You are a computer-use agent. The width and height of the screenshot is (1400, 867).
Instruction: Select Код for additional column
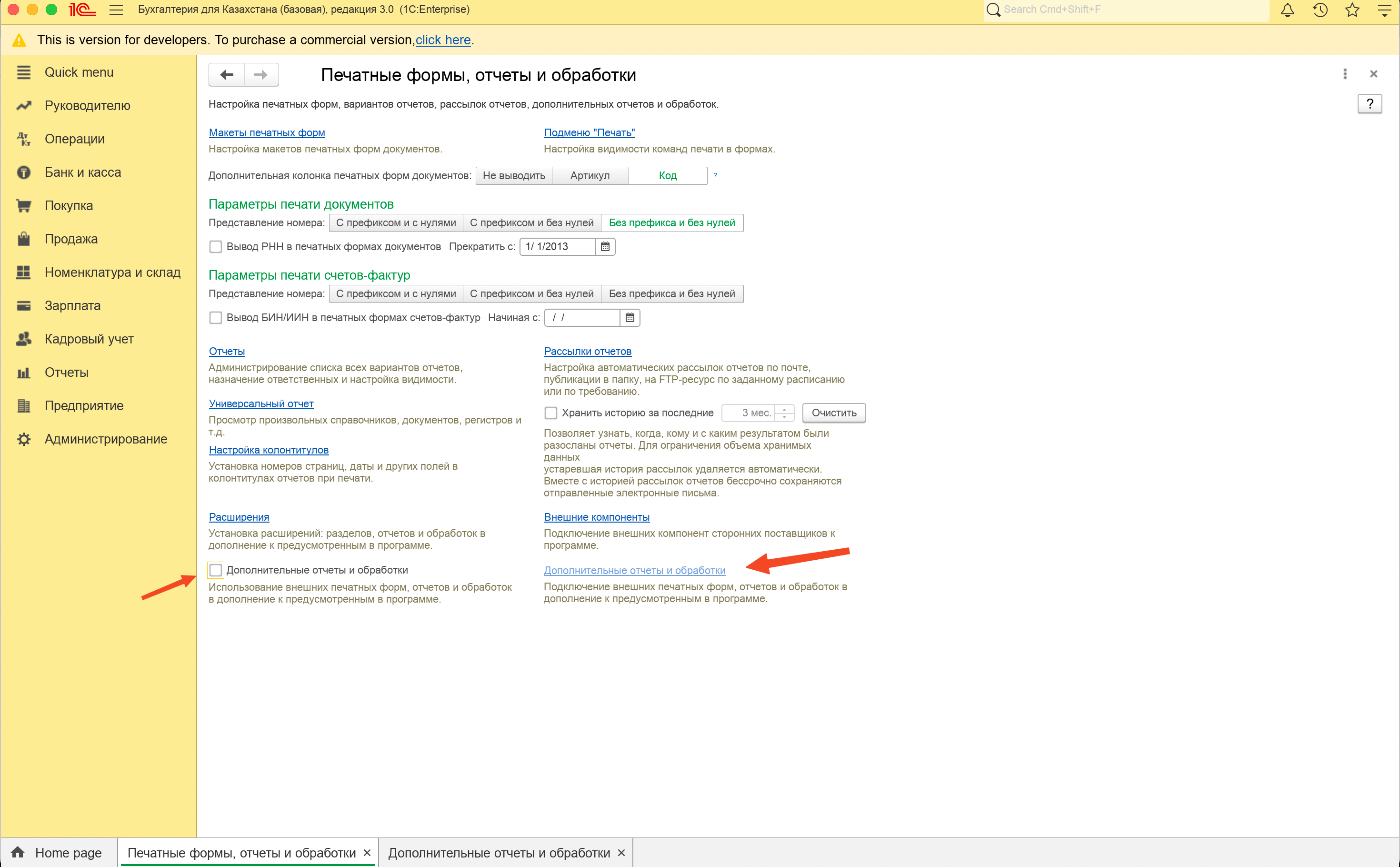[668, 175]
